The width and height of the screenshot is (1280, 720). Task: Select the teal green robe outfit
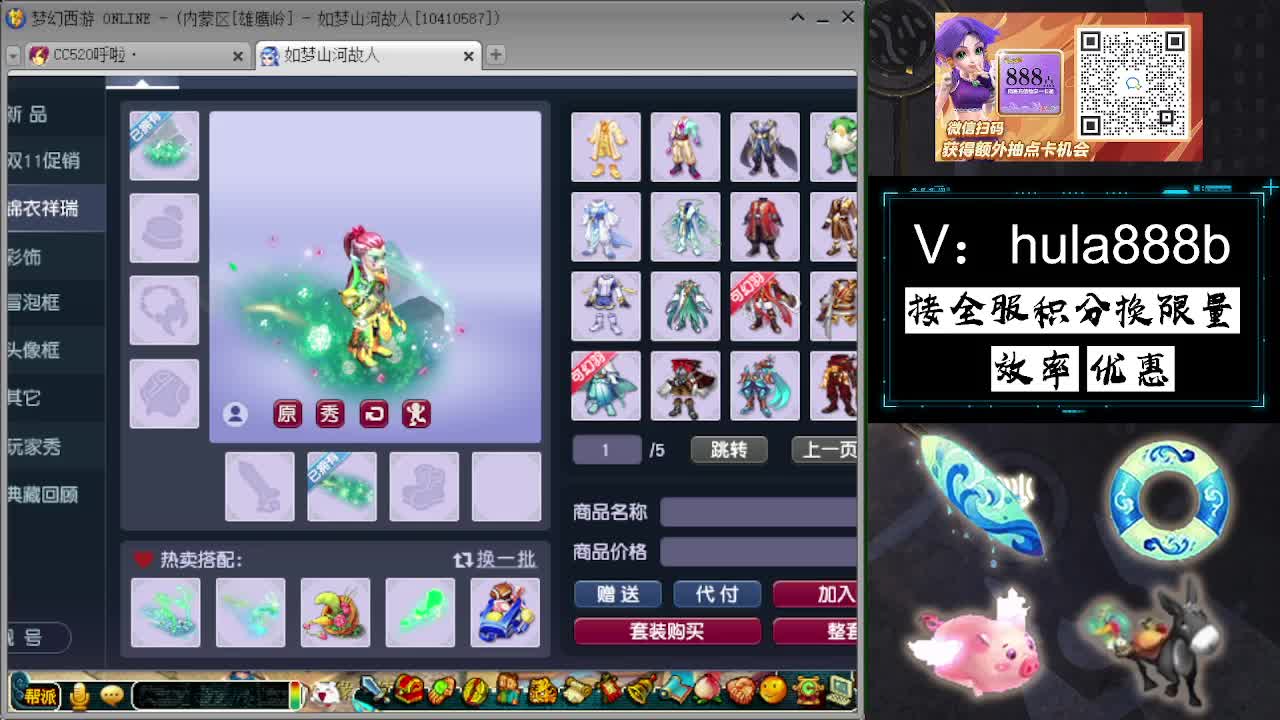point(685,306)
